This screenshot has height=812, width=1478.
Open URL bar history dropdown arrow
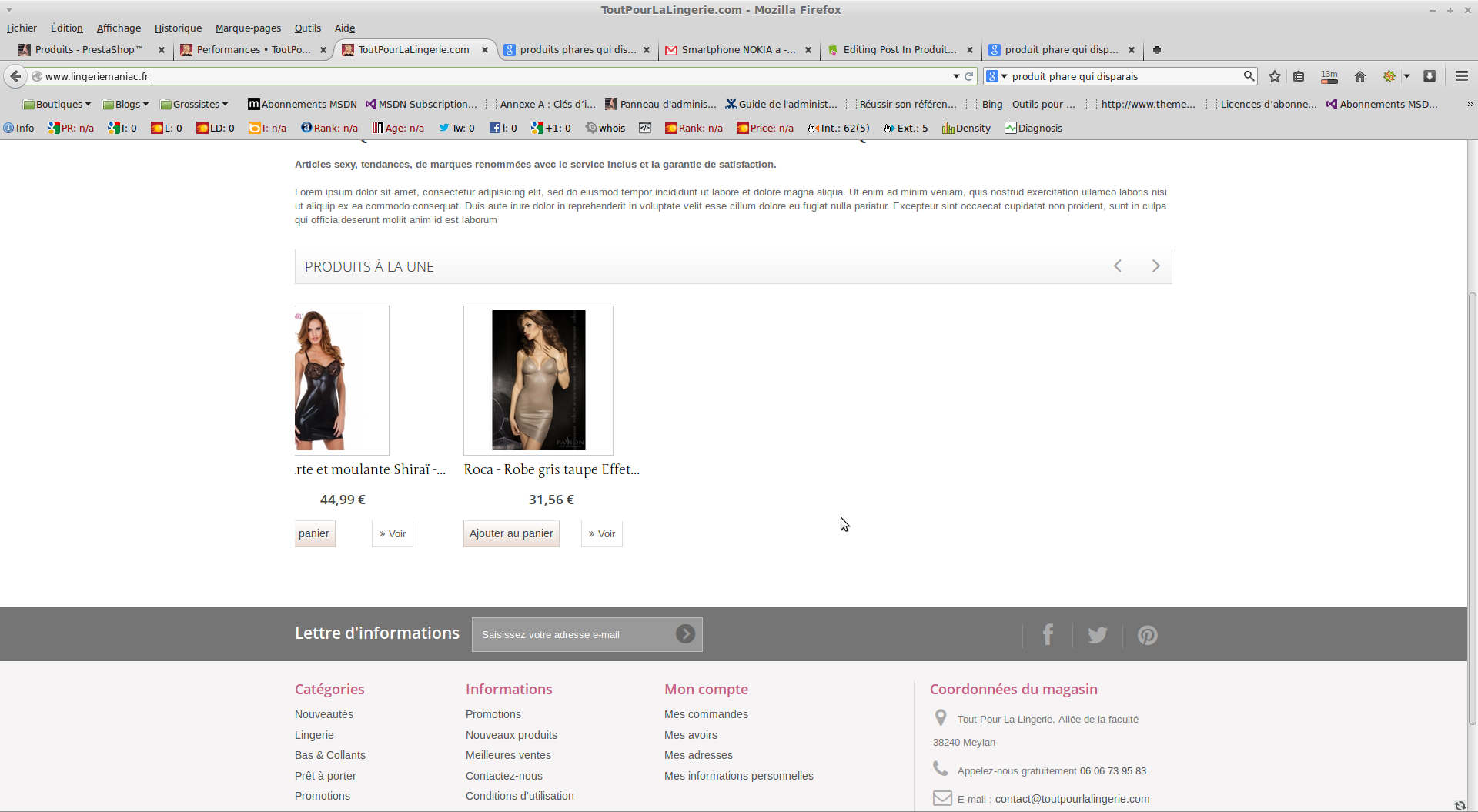tap(956, 76)
